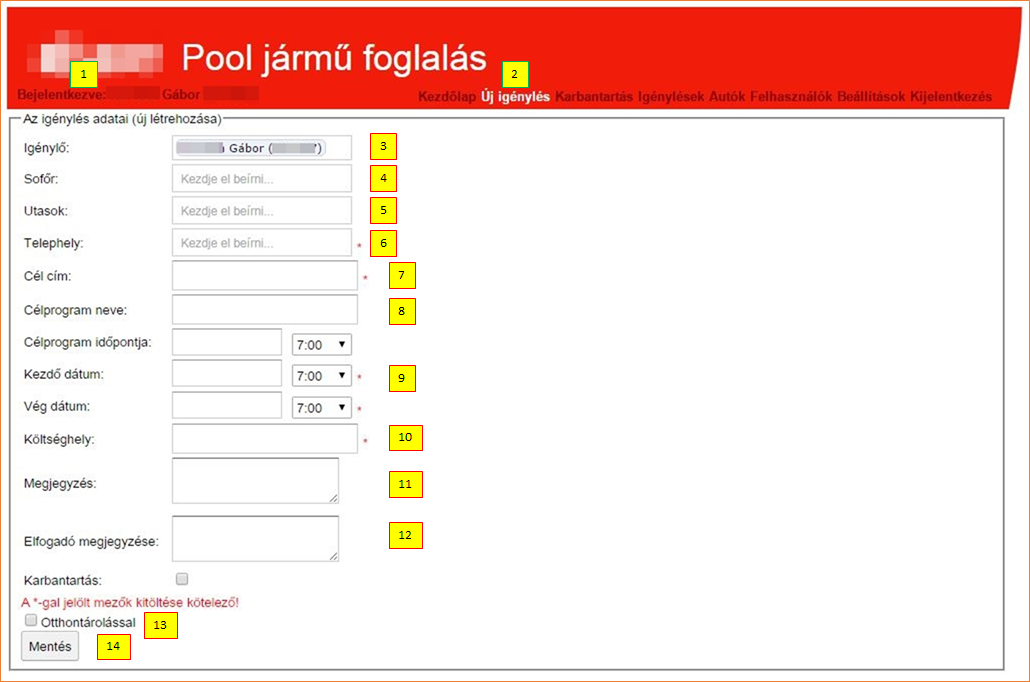Go to Karbantartás page in navigation
Screen dimensions: 1030x682
(x=594, y=97)
